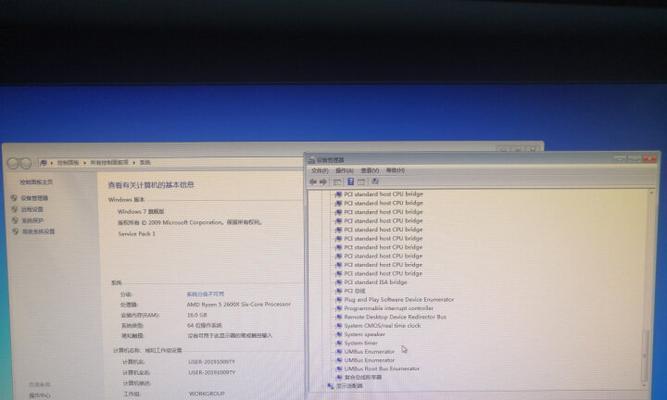Click the forward arrow in Device Manager toolbar

pyautogui.click(x=323, y=182)
